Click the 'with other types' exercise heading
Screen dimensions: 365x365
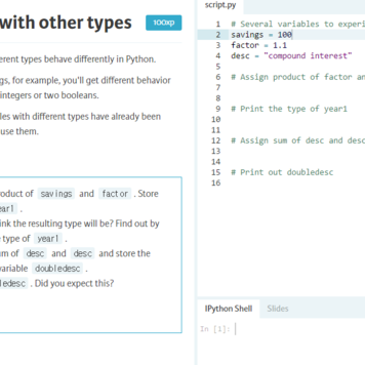click(66, 23)
